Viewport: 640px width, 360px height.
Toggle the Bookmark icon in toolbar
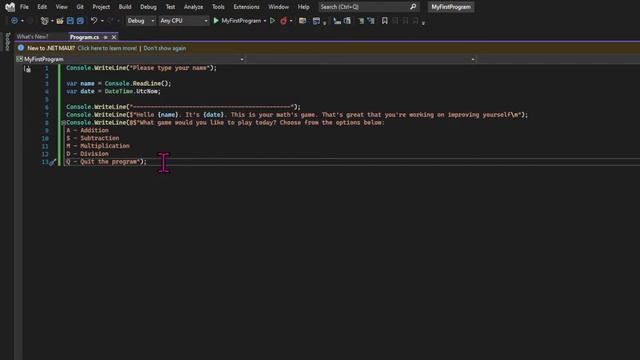(384, 21)
